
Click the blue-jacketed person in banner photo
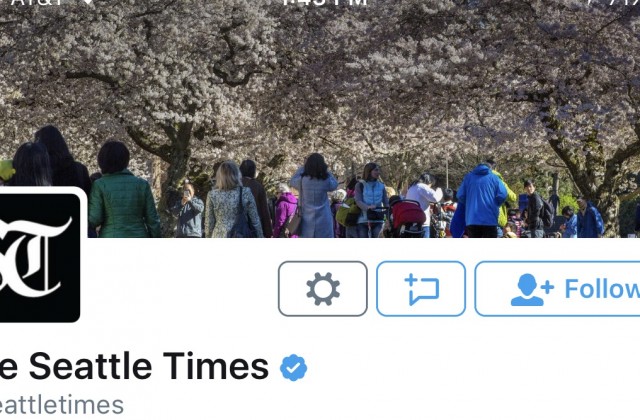coord(482,200)
